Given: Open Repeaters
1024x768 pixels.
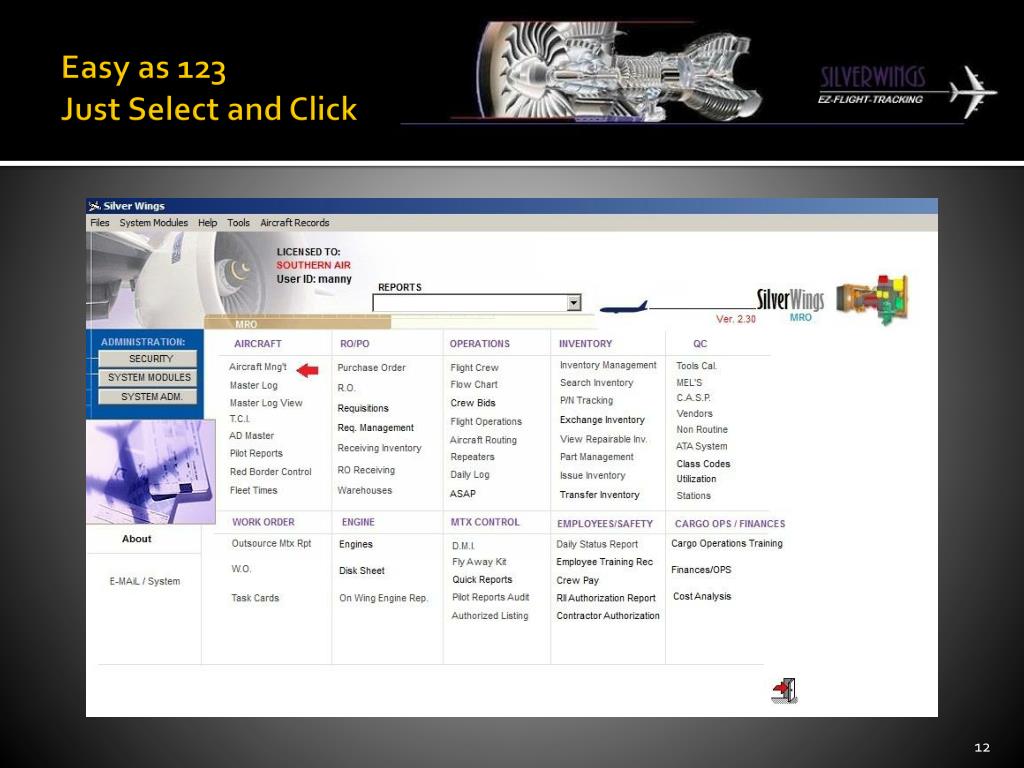Looking at the screenshot, I should [472, 457].
